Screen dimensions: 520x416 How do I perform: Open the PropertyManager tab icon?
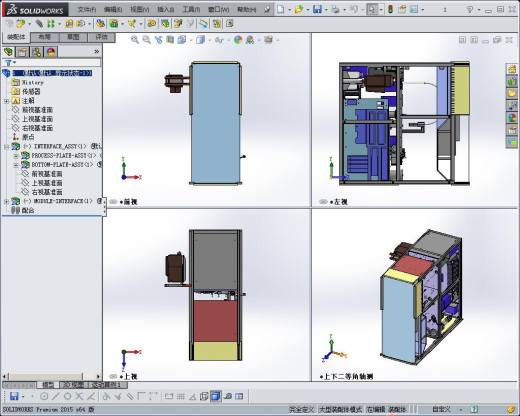[x=22, y=52]
